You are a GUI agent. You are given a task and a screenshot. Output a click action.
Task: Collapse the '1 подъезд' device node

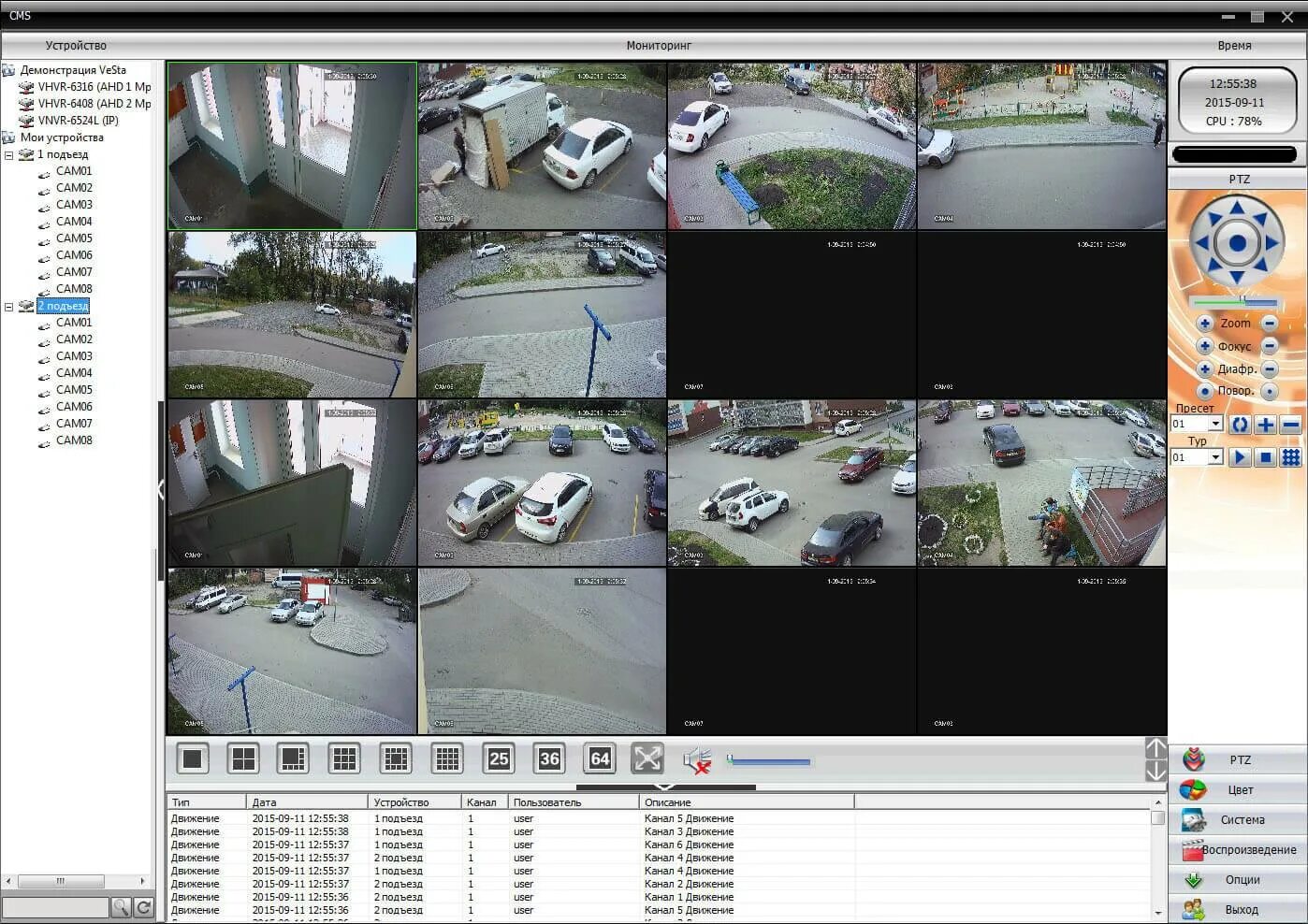coord(8,155)
